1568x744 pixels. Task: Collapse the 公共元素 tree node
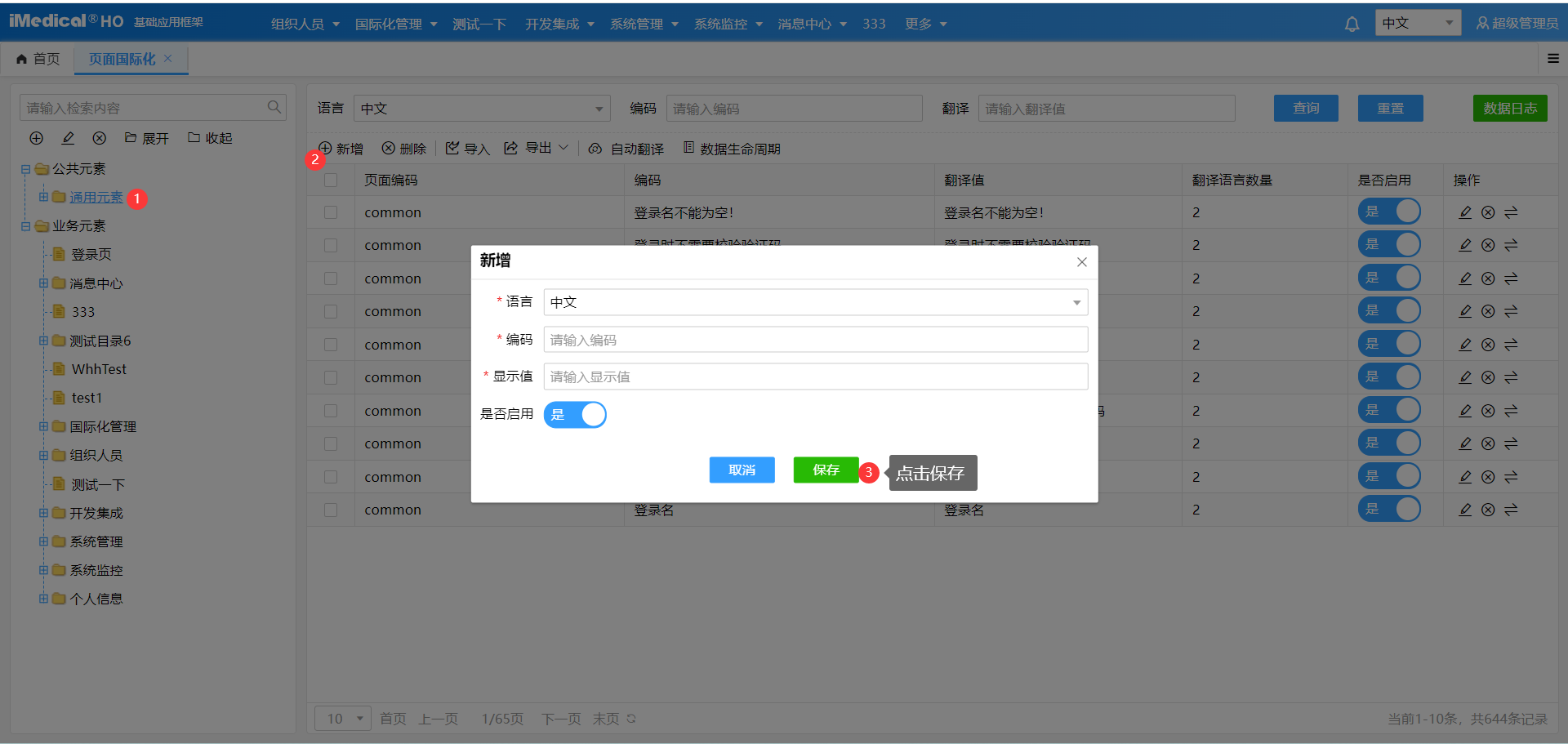click(26, 169)
